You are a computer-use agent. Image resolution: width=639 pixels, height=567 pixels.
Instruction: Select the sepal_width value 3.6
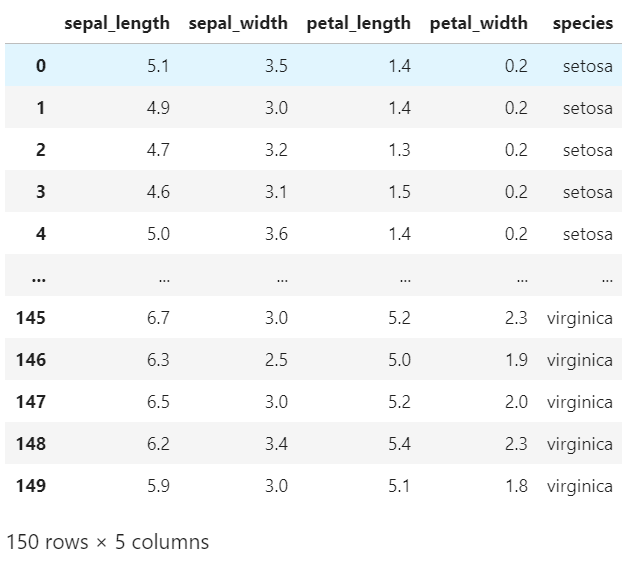276,234
